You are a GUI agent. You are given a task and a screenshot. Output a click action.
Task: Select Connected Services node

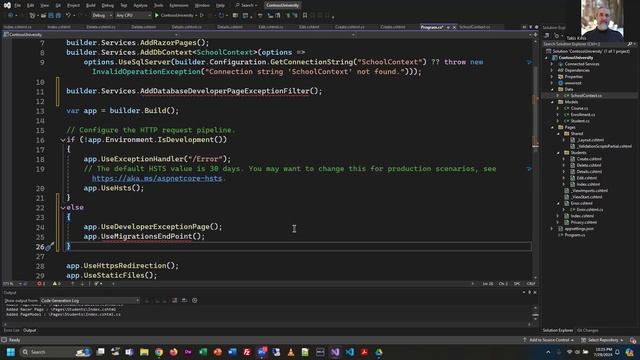582,64
